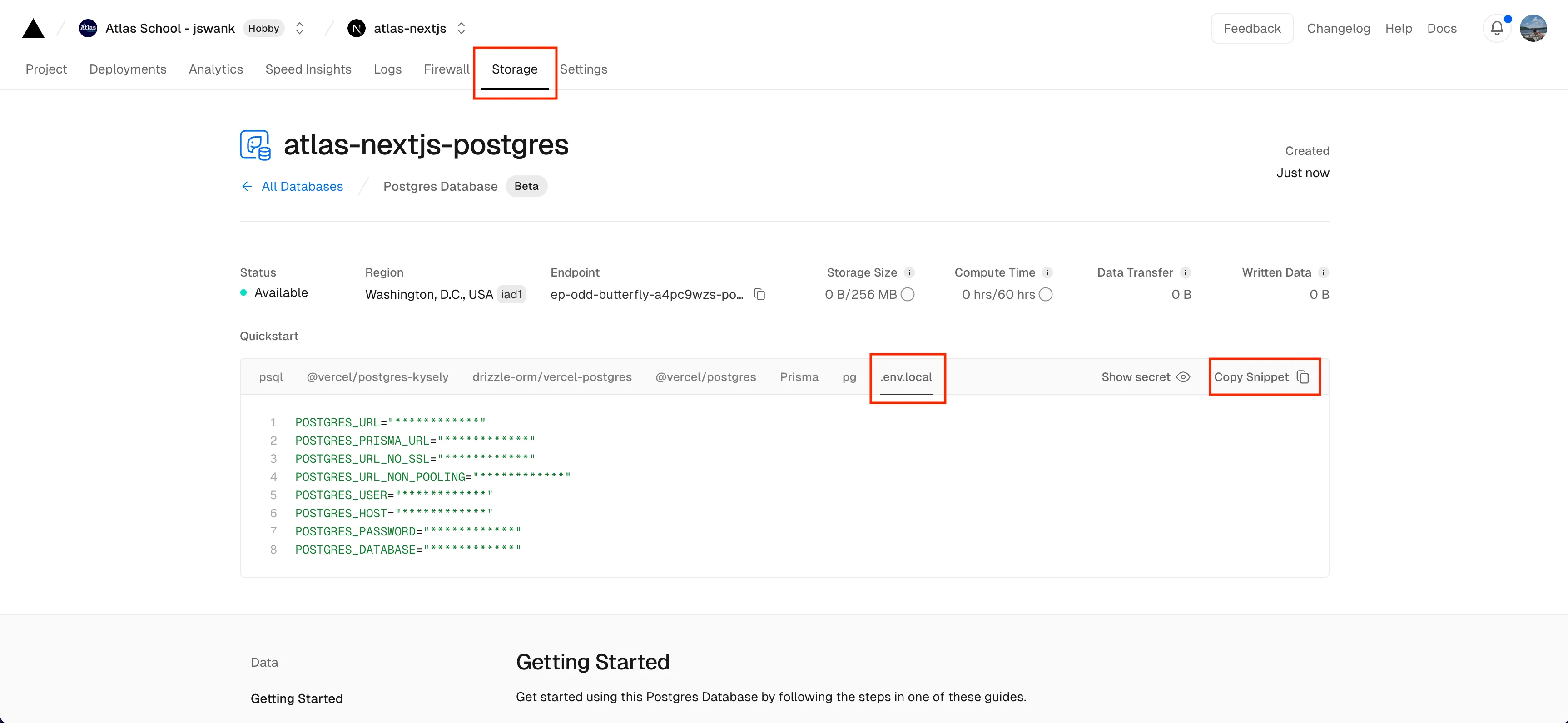Open the notifications bell
1568x723 pixels.
click(1497, 28)
